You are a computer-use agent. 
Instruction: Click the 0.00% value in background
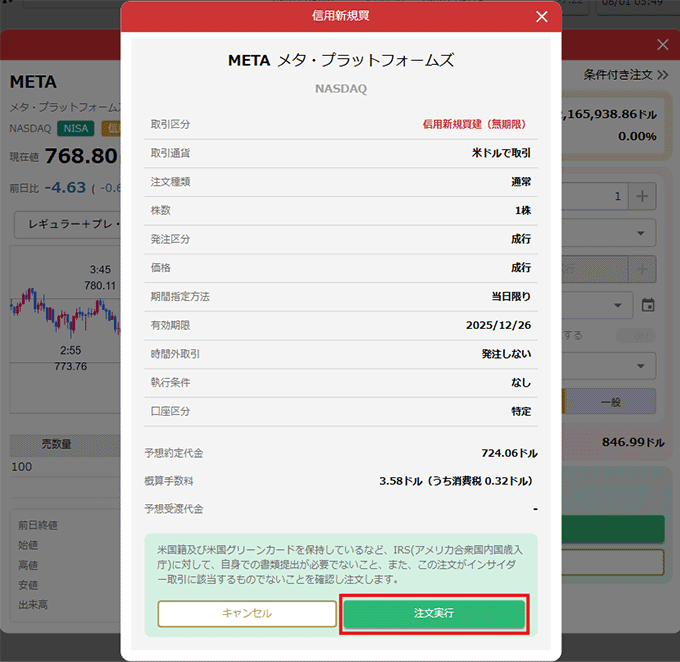[637, 136]
